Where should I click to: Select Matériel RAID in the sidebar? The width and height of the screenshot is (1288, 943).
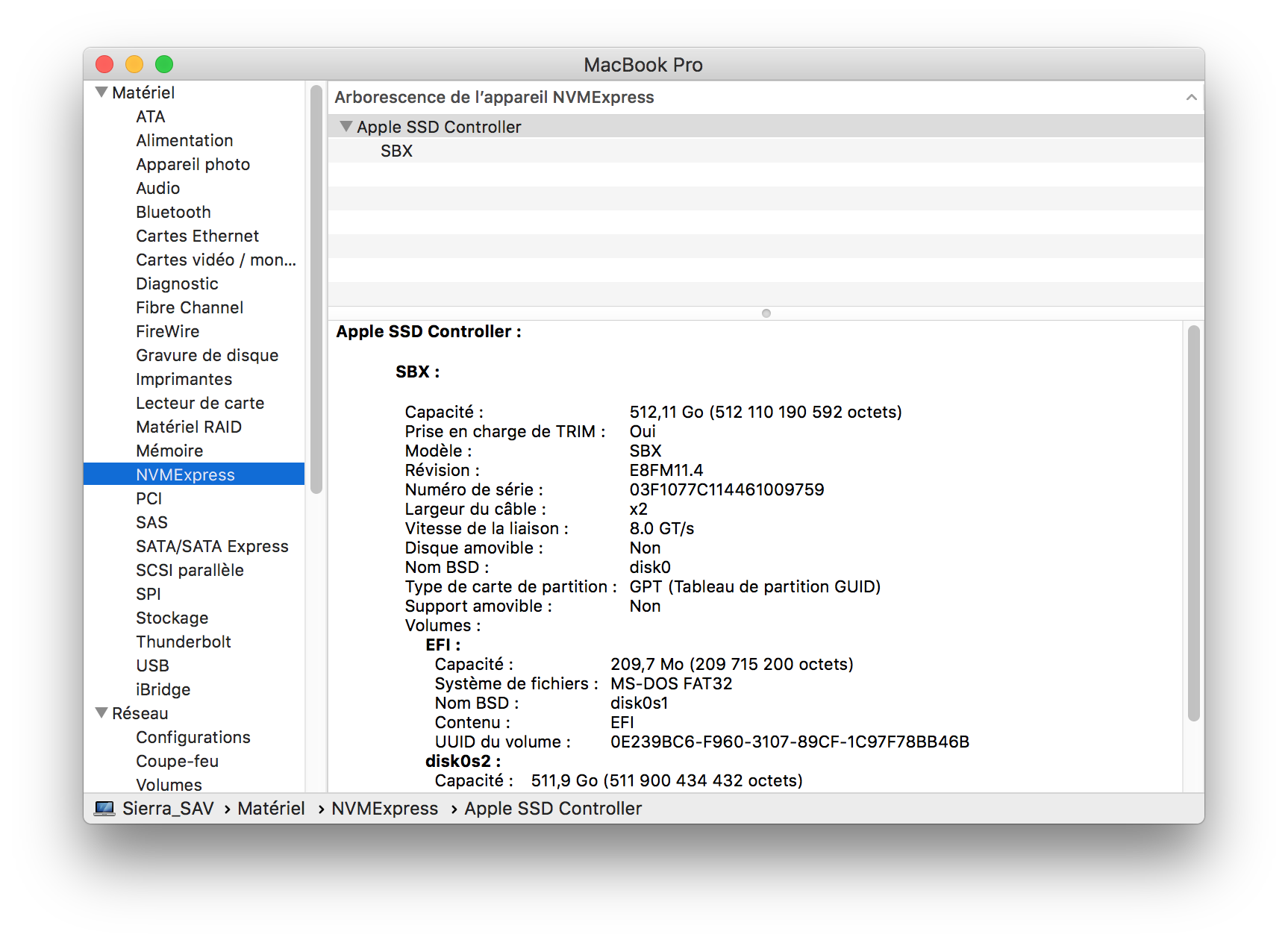pos(189,427)
